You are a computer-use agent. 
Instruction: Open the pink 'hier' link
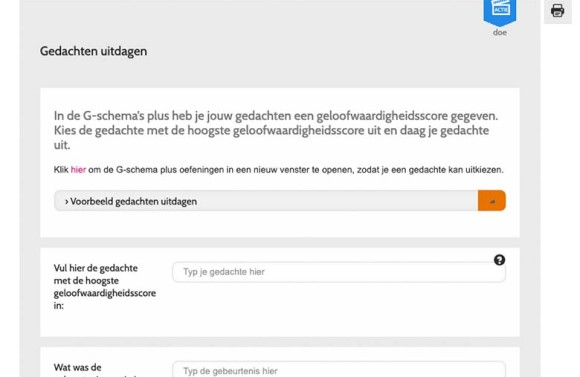click(x=78, y=170)
